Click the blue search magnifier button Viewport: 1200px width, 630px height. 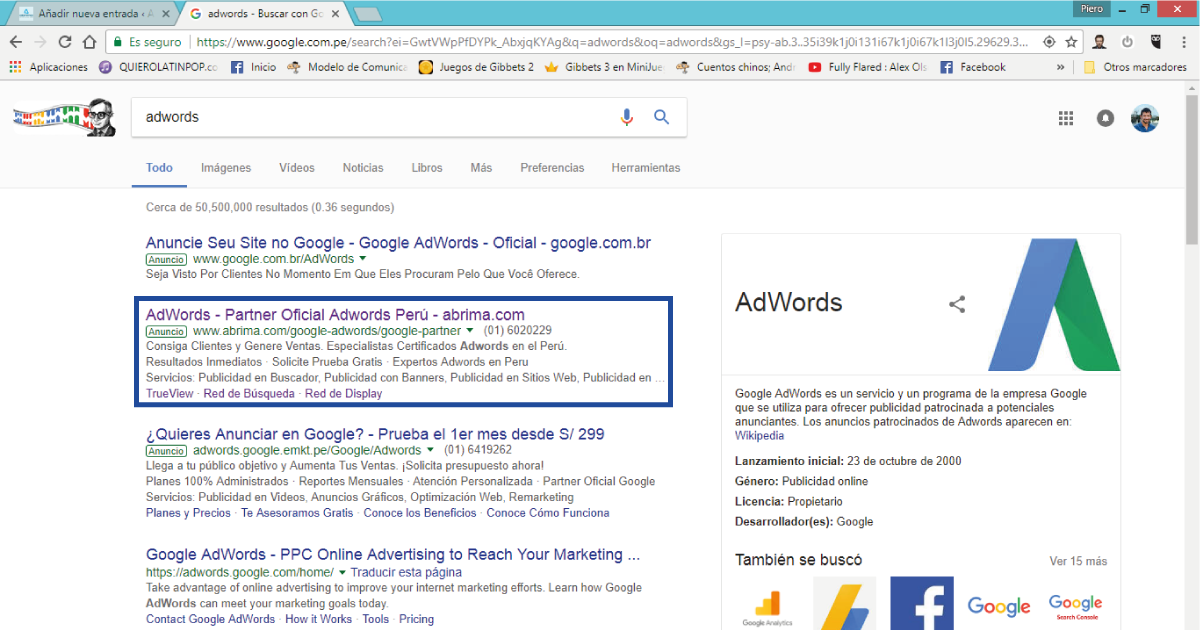coord(661,117)
